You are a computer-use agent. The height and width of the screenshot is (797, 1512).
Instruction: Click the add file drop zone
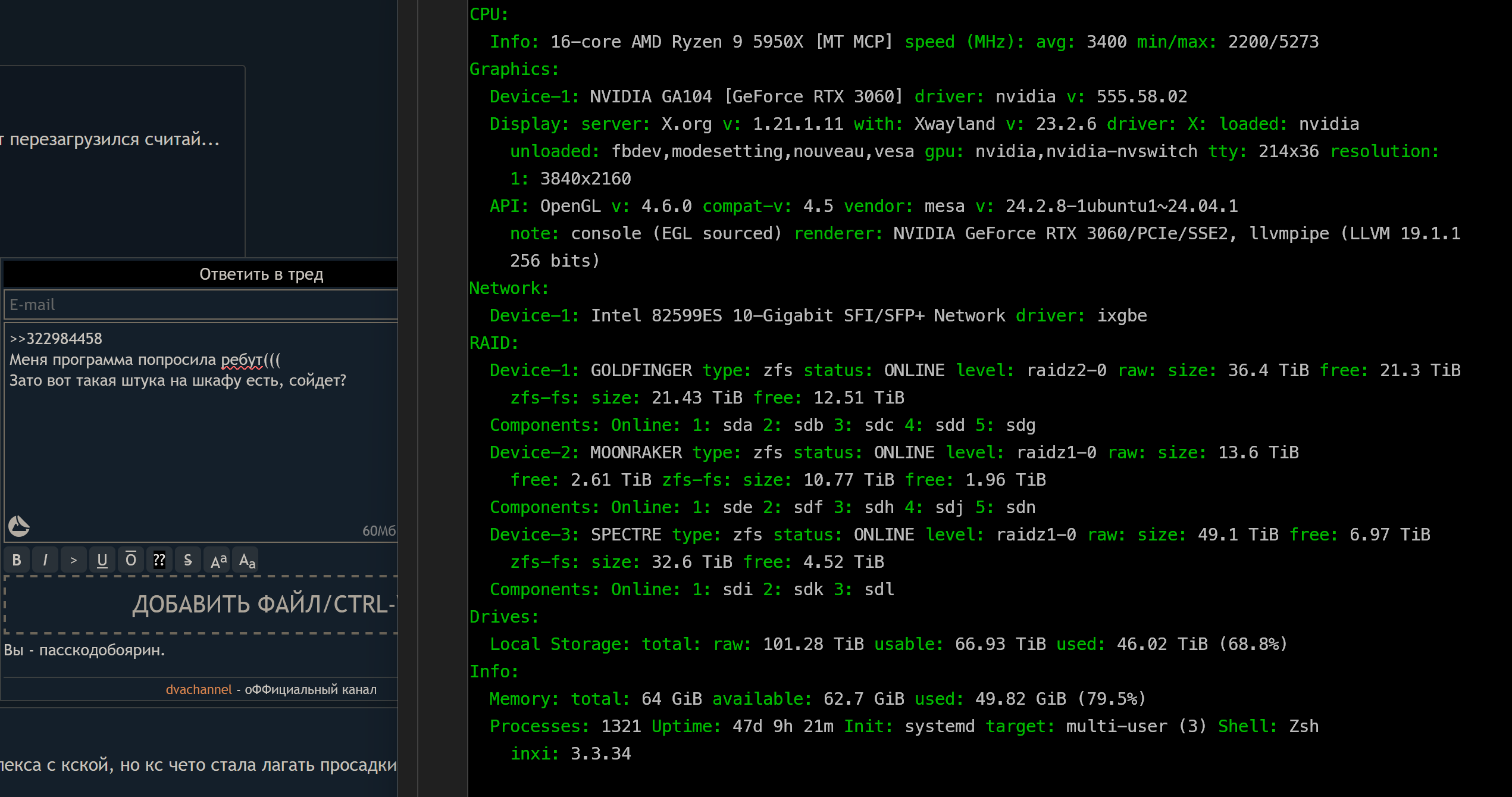(x=201, y=605)
